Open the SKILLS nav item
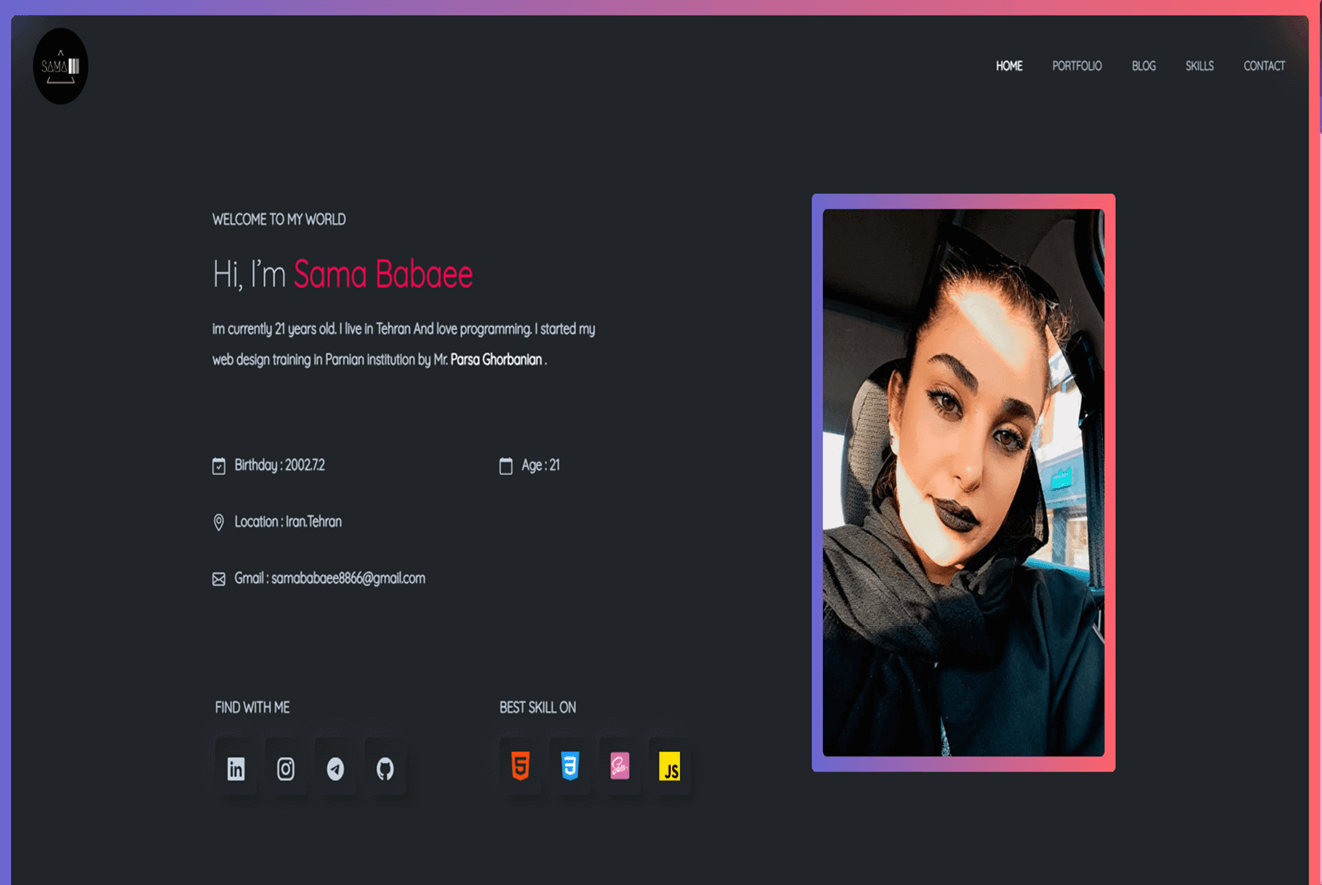The height and width of the screenshot is (885, 1322). 1200,66
